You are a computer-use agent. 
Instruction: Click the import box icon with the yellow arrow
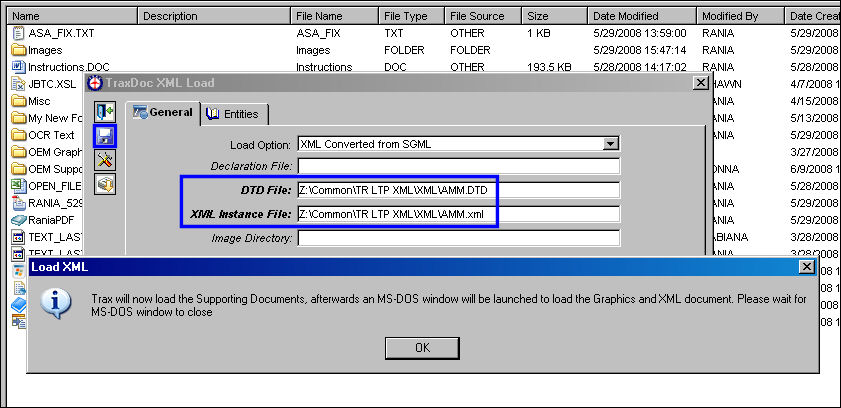click(105, 184)
